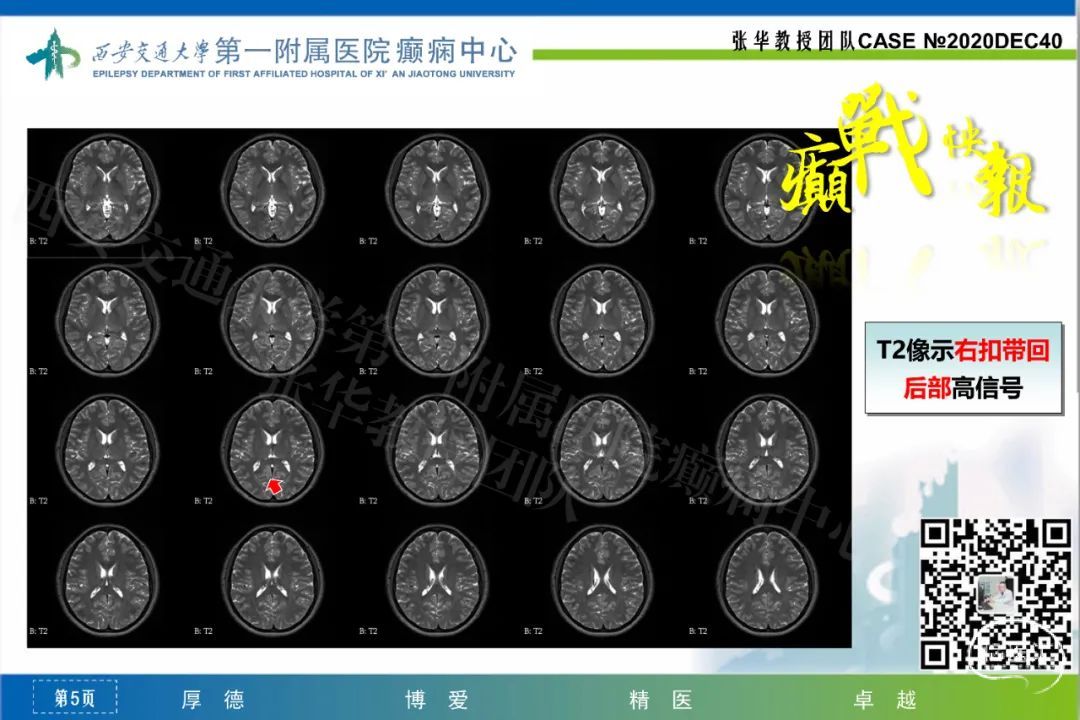Viewport: 1080px width, 720px height.
Task: Click the motto 卓越 in footer
Action: 885,700
